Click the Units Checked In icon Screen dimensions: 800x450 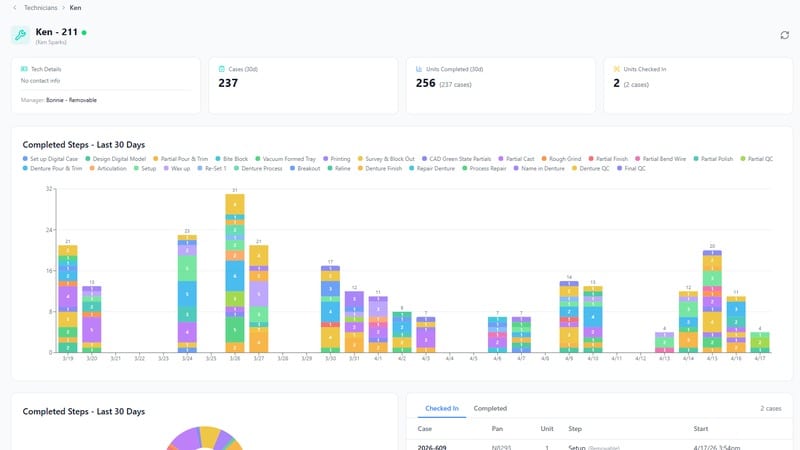coord(616,69)
